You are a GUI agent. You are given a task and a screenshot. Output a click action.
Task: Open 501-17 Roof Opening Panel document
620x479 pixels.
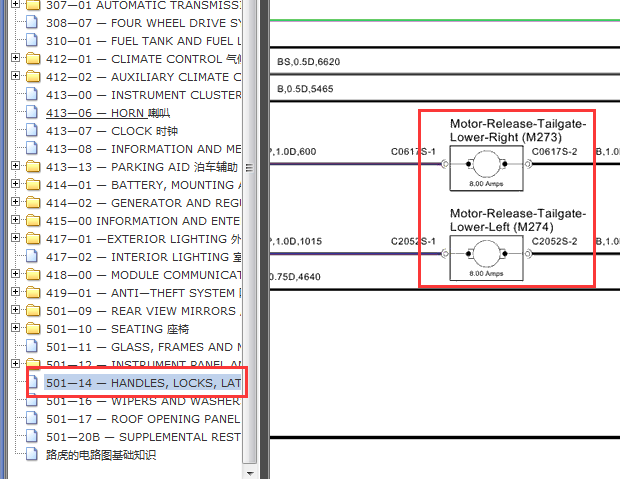pos(144,419)
